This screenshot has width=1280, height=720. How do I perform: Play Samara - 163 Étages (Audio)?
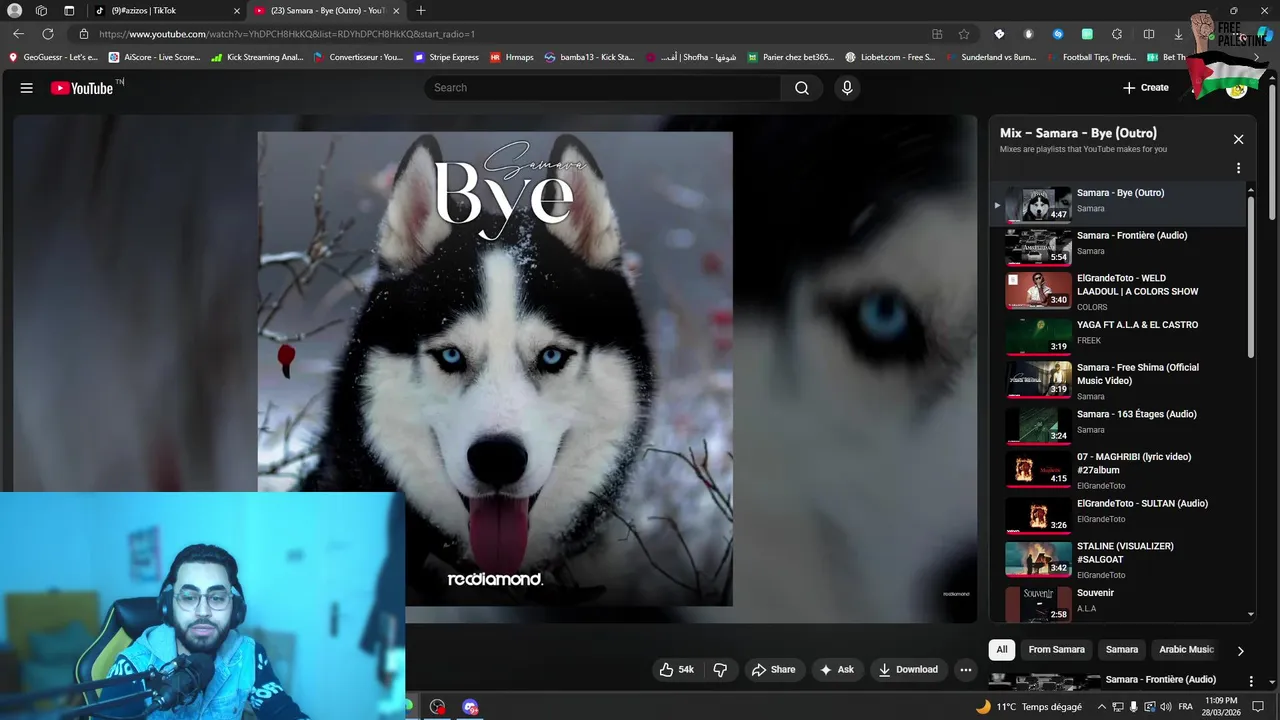point(1118,424)
